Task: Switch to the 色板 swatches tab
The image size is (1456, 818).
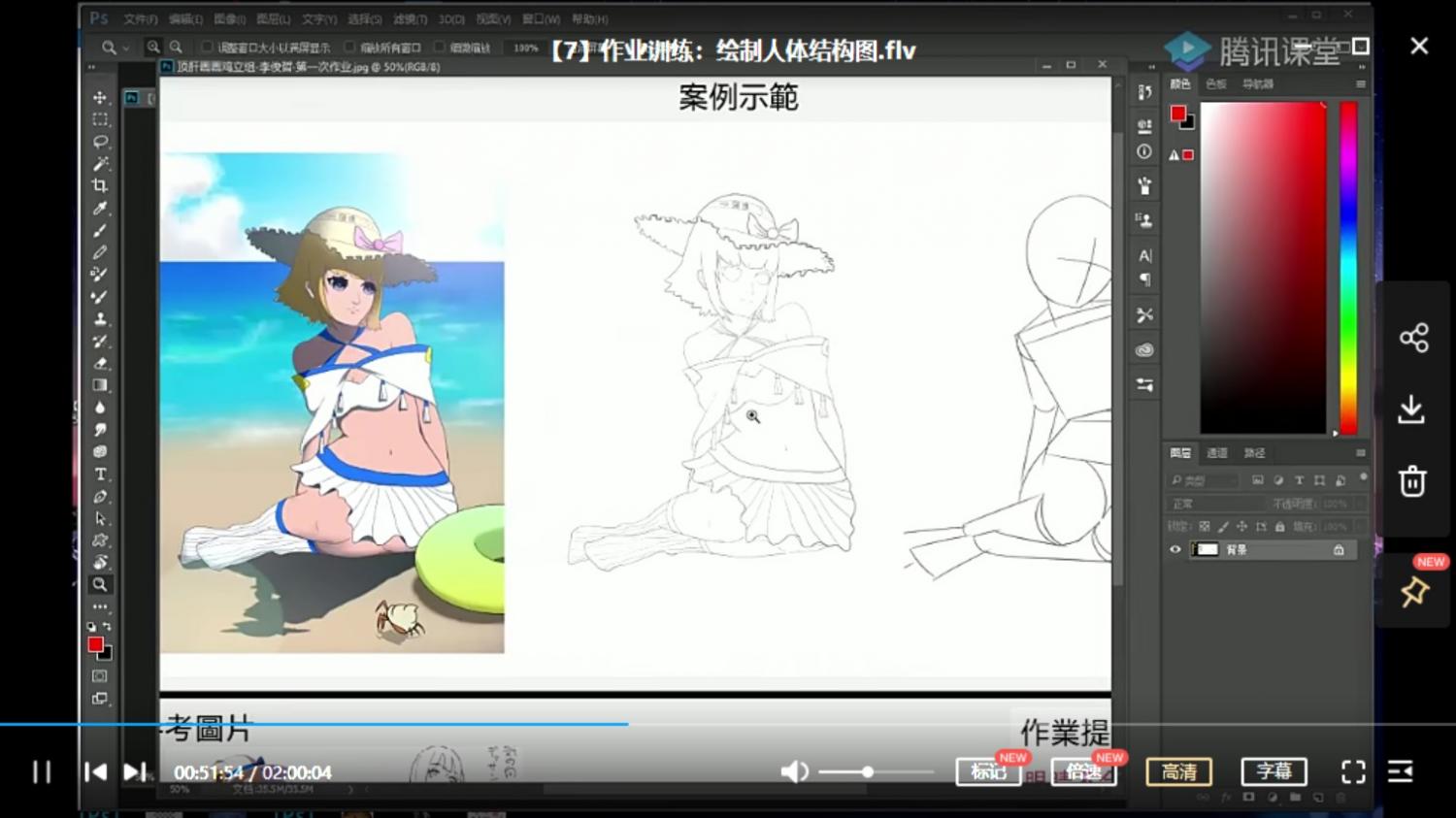Action: [x=1216, y=84]
